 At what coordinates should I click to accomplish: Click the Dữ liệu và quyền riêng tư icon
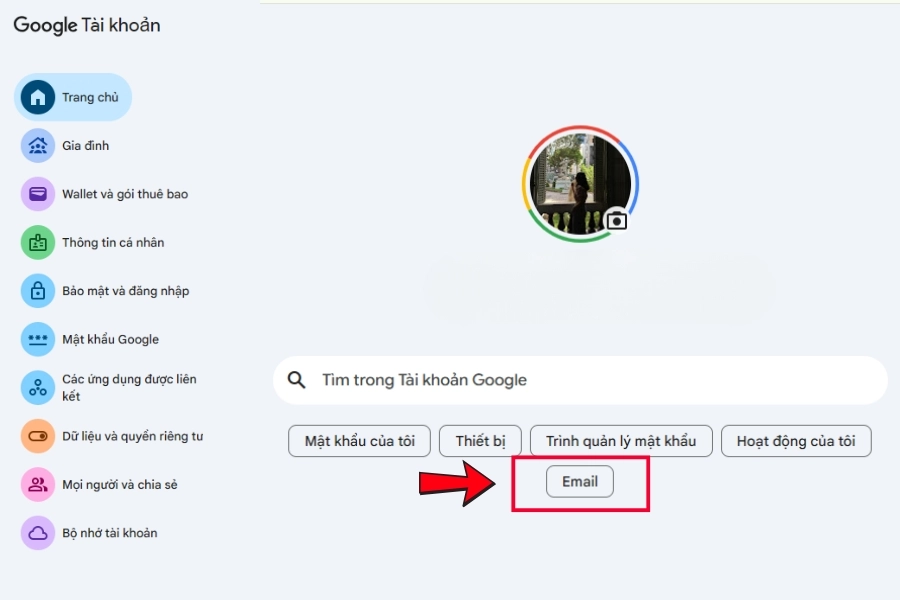[x=38, y=436]
